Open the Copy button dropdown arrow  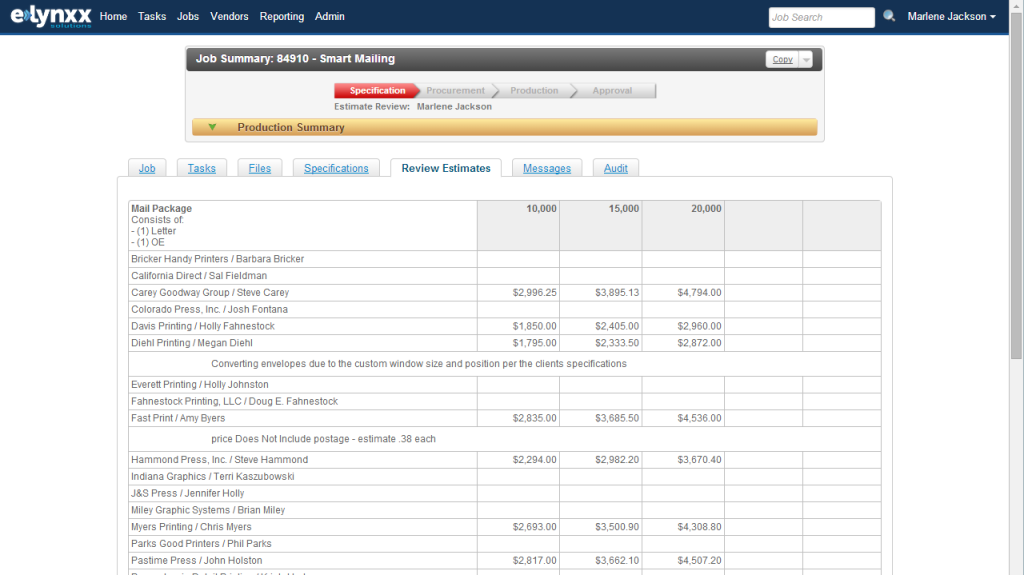coord(806,60)
